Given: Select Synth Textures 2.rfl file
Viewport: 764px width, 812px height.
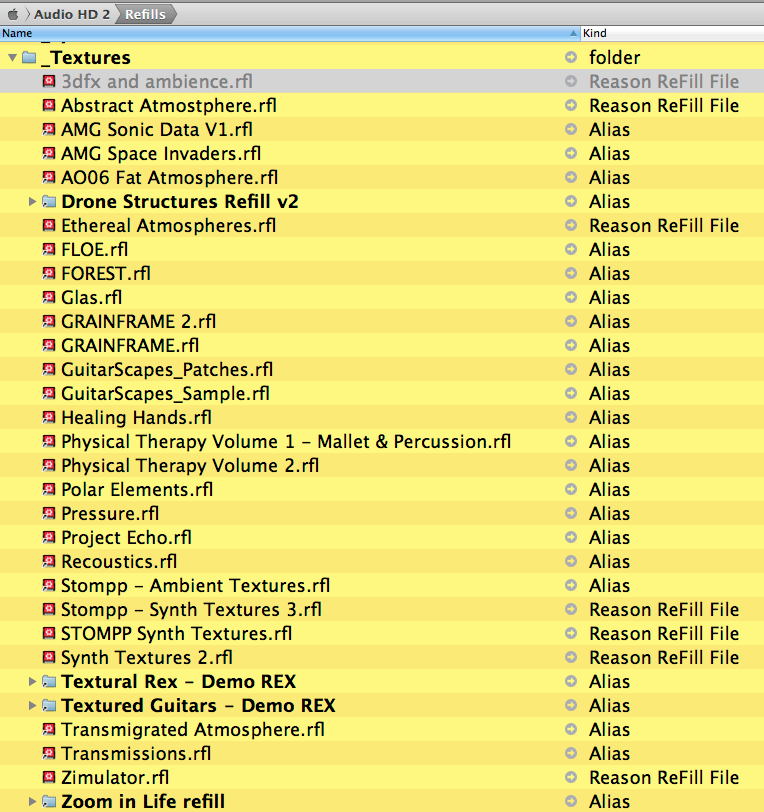Looking at the screenshot, I should click(147, 657).
